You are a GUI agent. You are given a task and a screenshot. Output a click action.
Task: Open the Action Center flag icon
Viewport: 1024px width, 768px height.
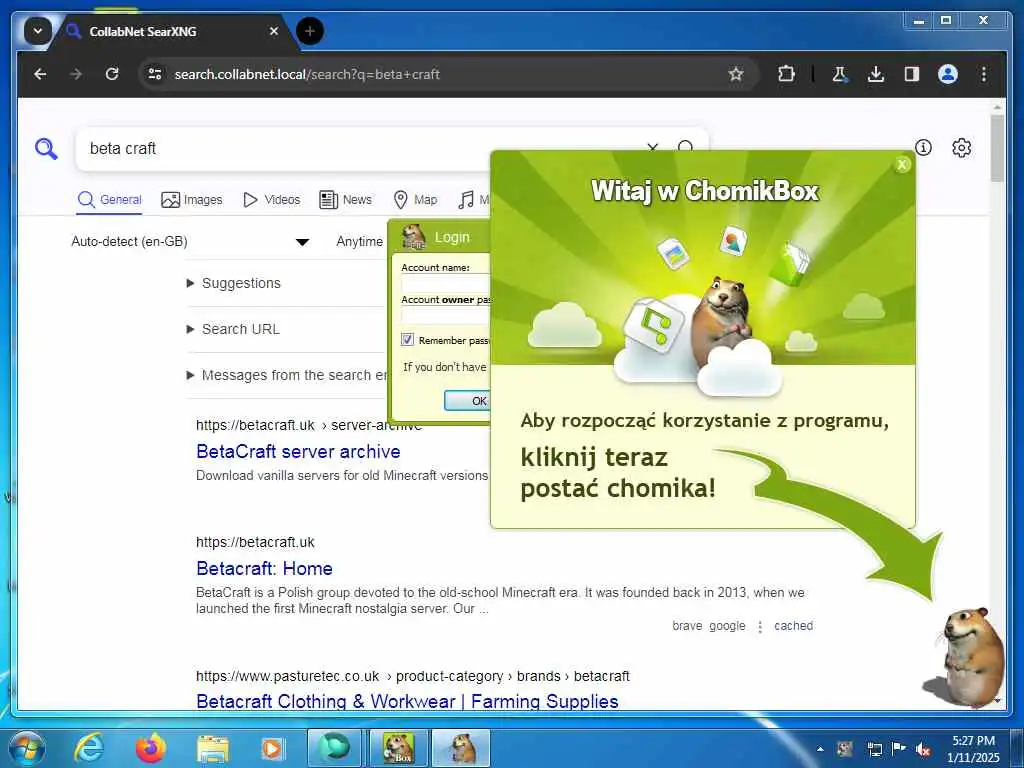[899, 749]
